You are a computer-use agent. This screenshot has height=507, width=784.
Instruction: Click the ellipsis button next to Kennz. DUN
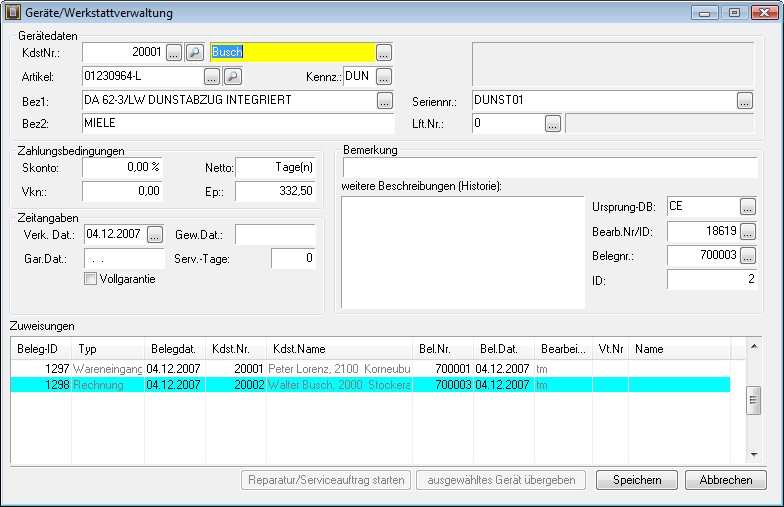tap(384, 76)
